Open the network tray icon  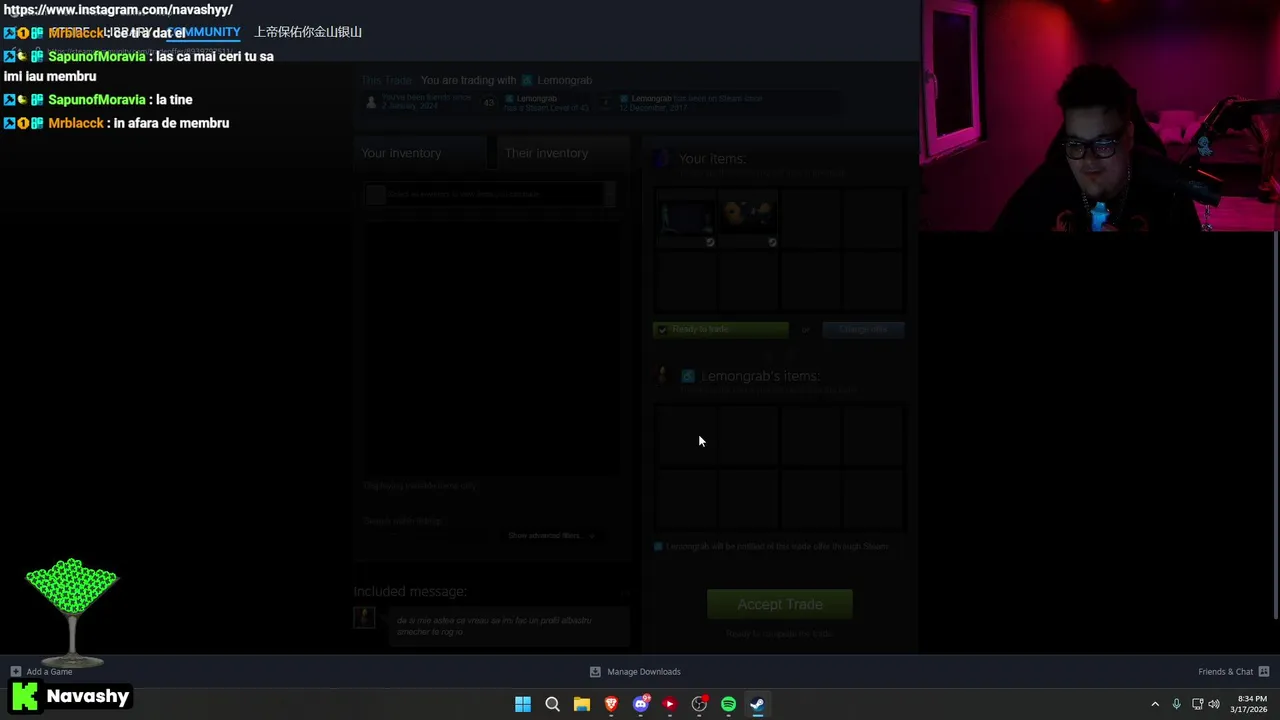tap(1197, 704)
